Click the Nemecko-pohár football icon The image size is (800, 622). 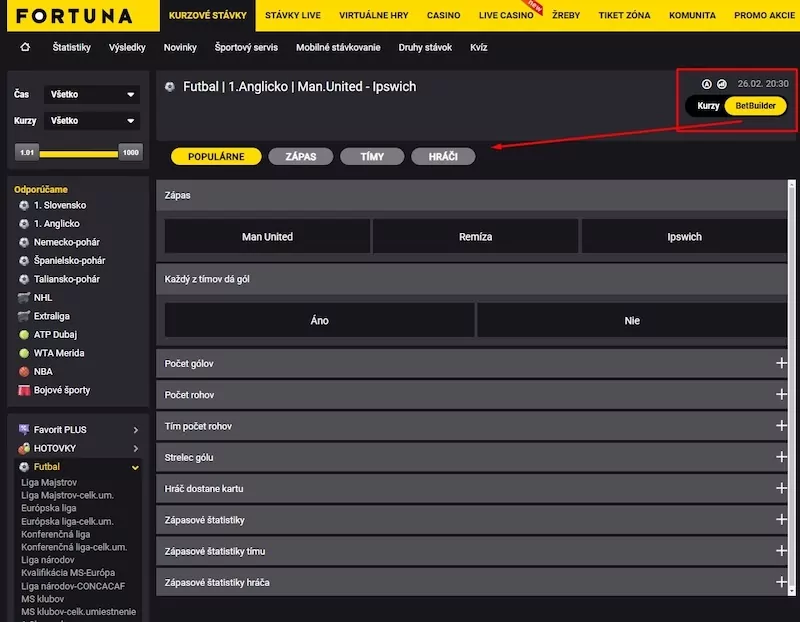click(x=24, y=242)
